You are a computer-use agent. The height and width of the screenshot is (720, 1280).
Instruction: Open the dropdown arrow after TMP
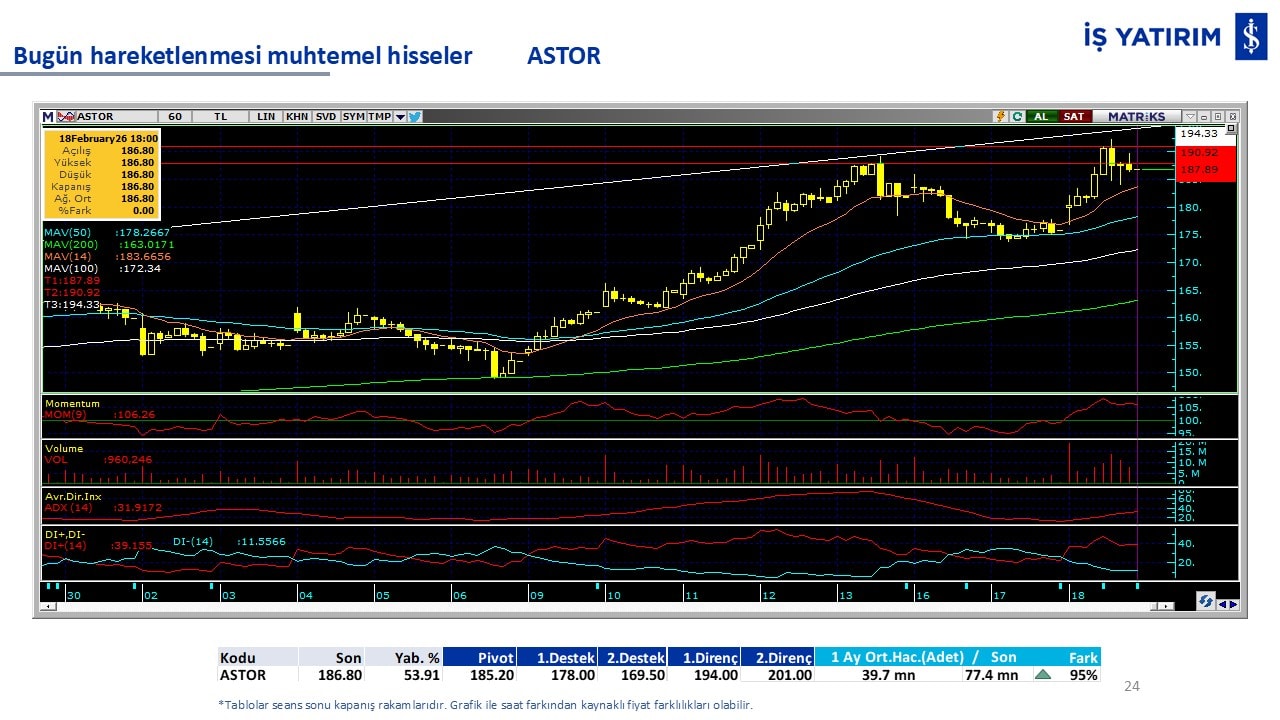click(x=400, y=117)
